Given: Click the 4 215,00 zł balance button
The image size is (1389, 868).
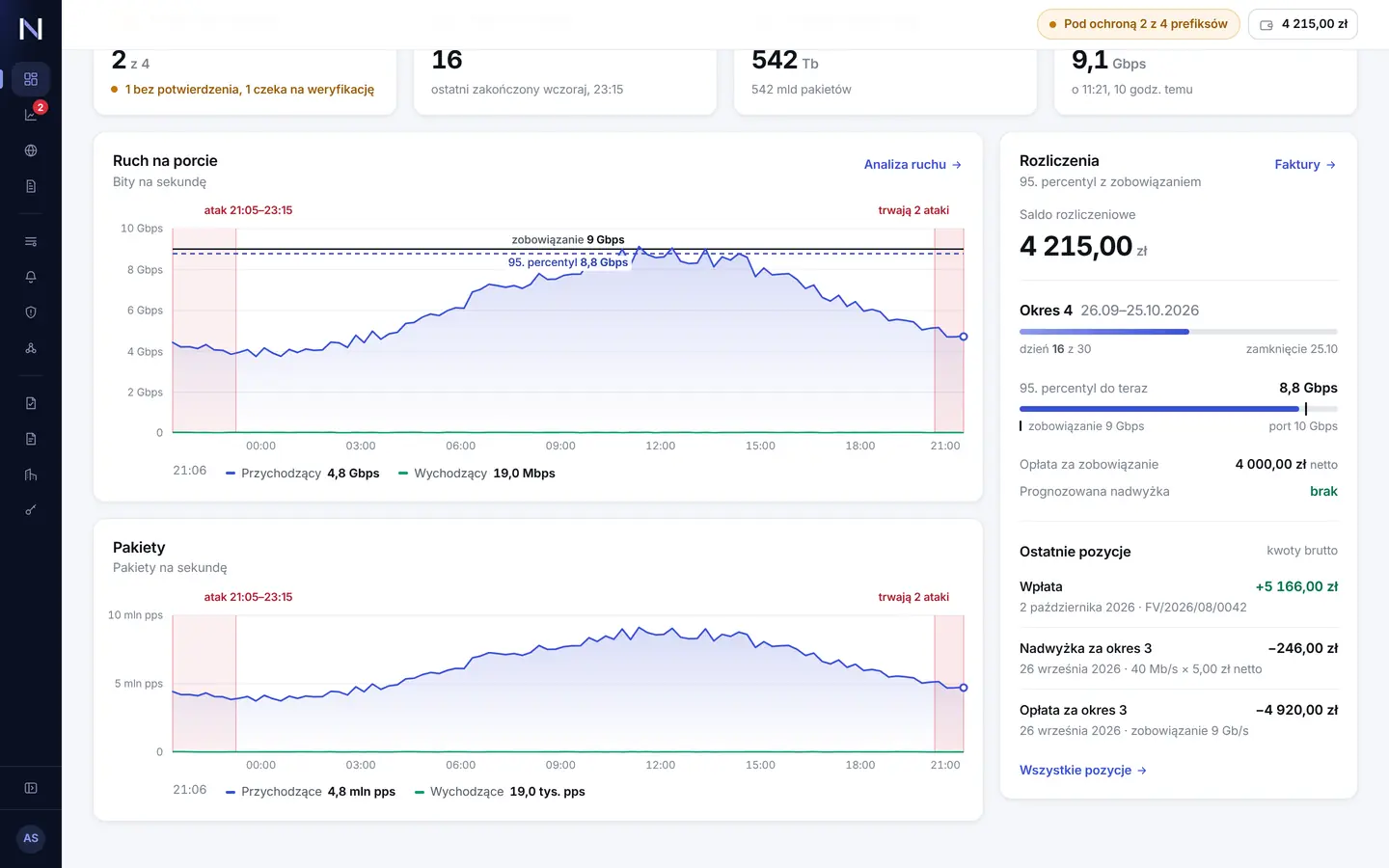Looking at the screenshot, I should pyautogui.click(x=1303, y=24).
